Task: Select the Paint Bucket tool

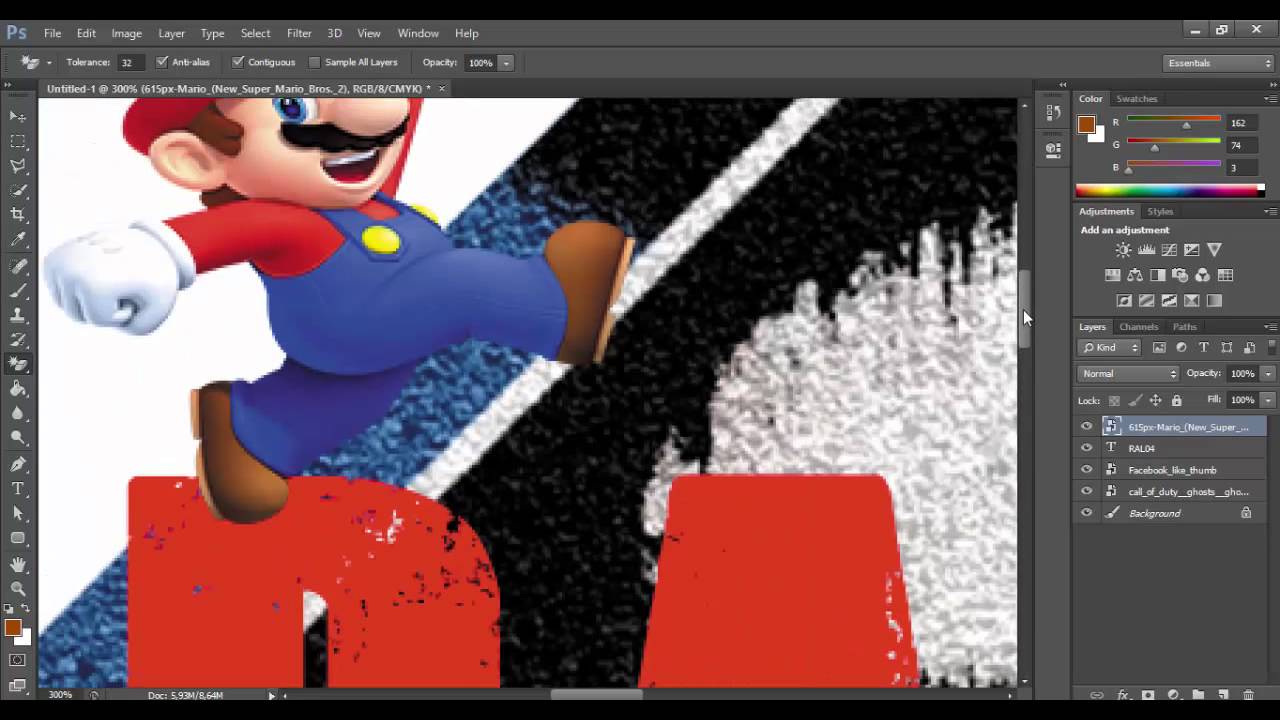Action: [18, 389]
